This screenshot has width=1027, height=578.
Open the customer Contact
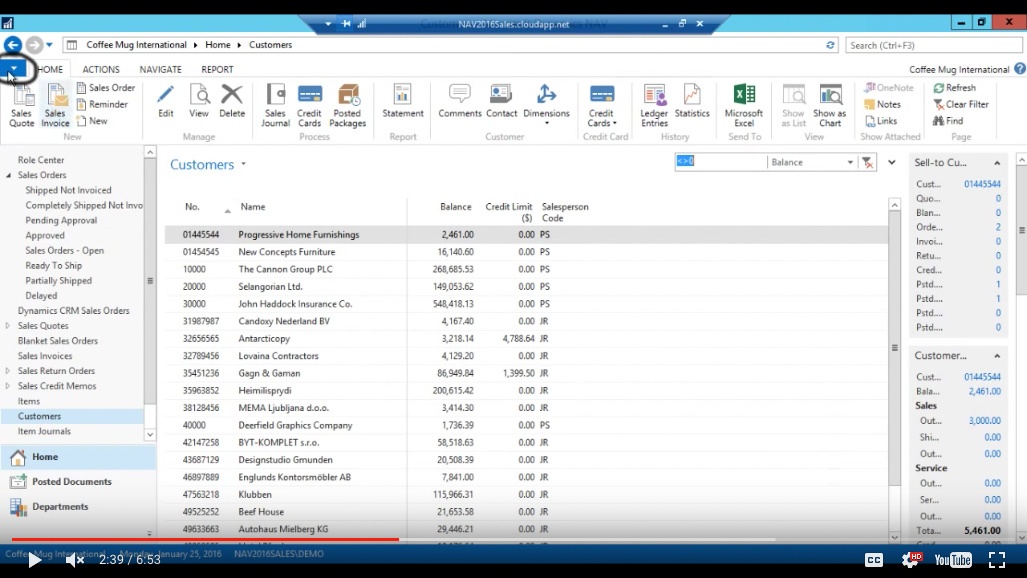pyautogui.click(x=501, y=102)
